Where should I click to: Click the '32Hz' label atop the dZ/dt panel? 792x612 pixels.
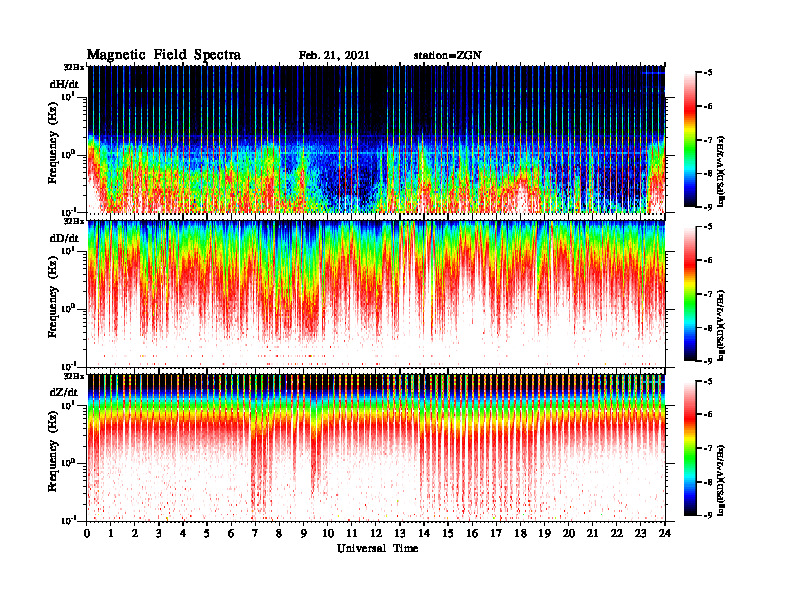(x=74, y=377)
